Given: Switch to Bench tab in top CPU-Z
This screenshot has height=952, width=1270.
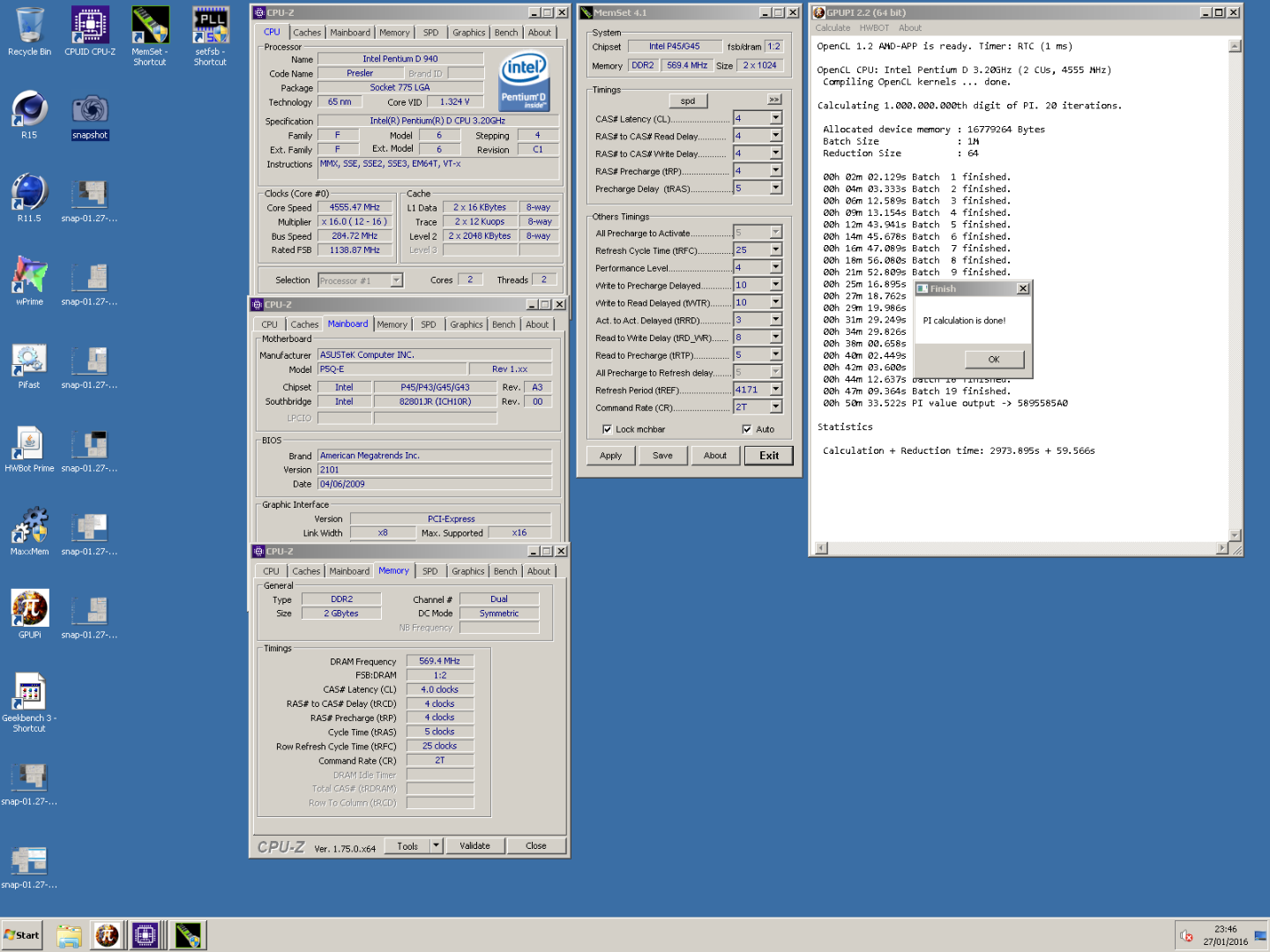Looking at the screenshot, I should tap(506, 33).
